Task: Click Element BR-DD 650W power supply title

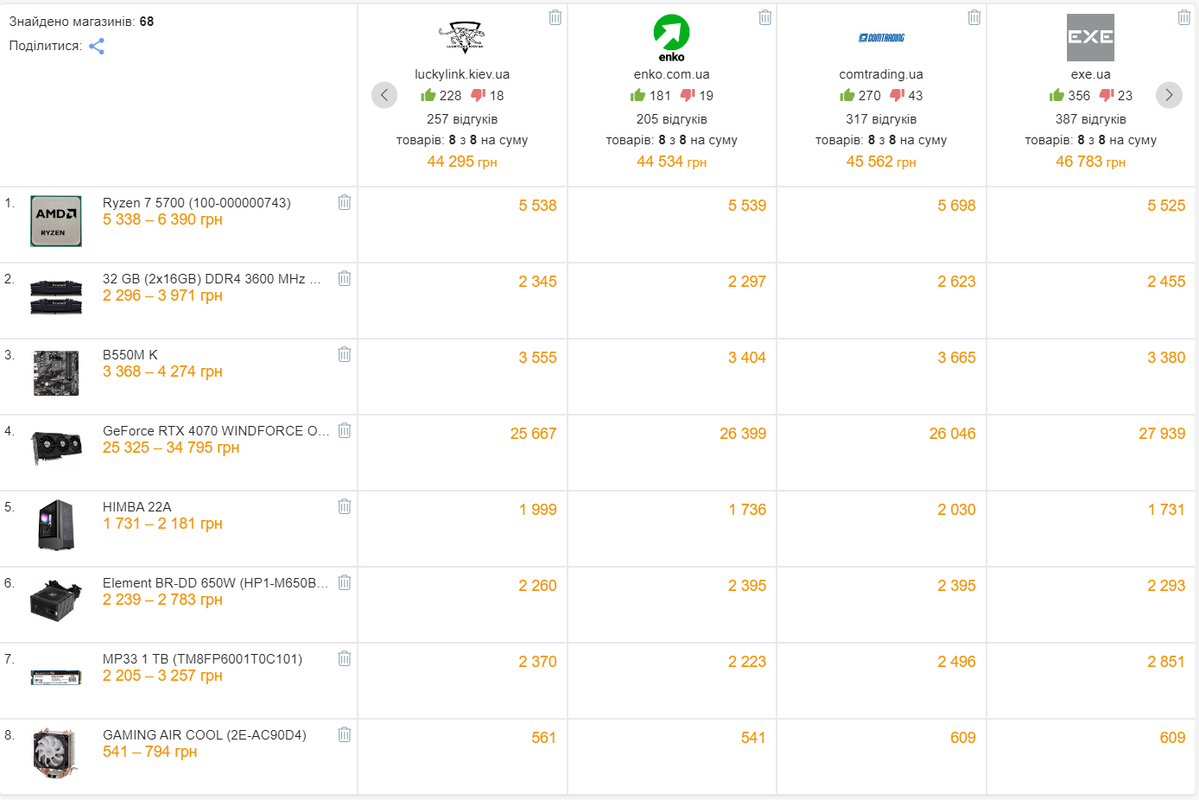Action: click(x=216, y=583)
